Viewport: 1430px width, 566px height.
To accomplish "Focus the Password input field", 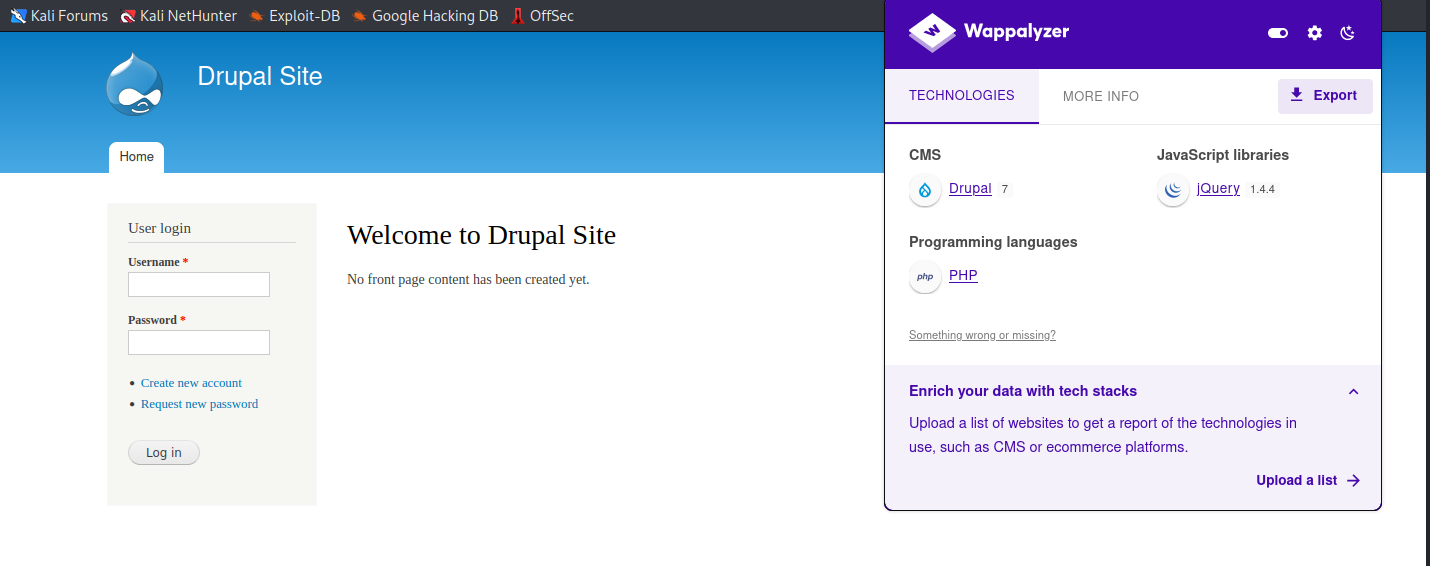I will pyautogui.click(x=199, y=343).
